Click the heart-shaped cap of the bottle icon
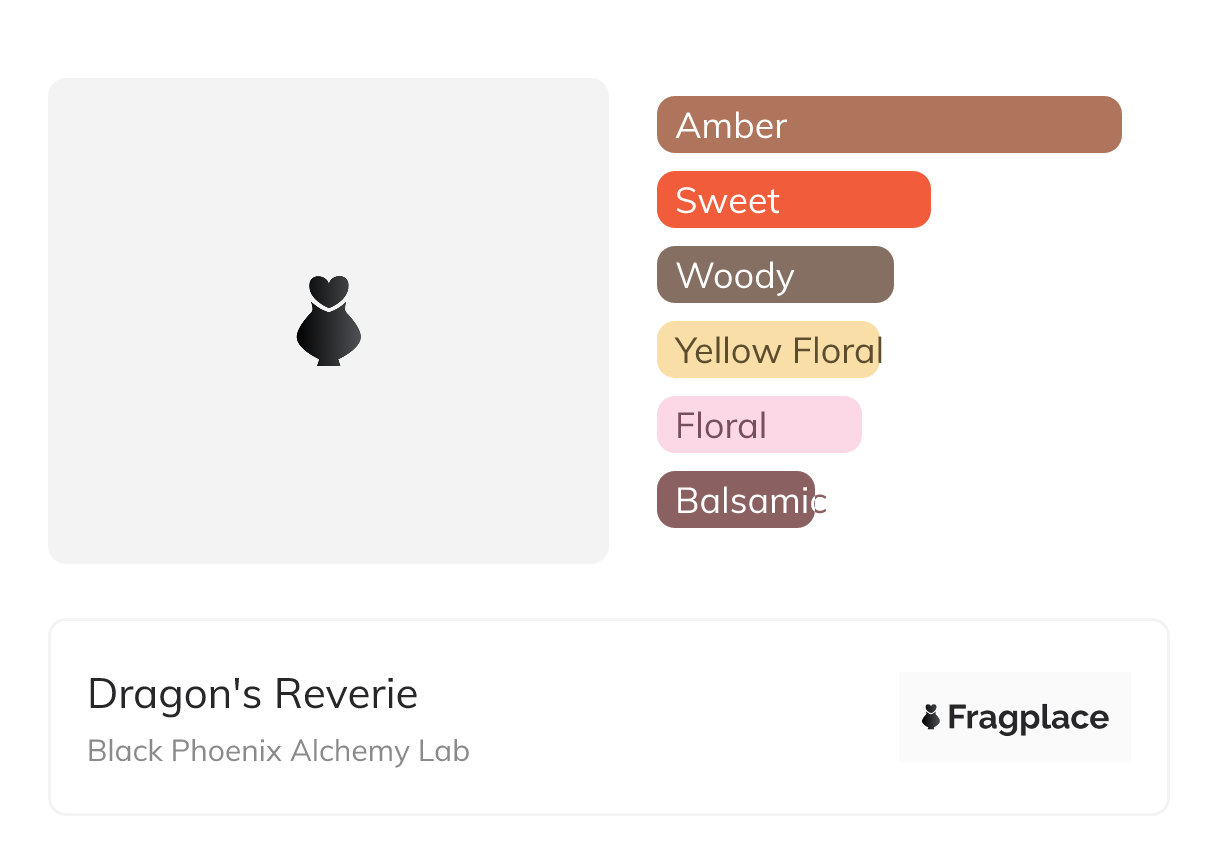This screenshot has height=864, width=1218. [328, 289]
